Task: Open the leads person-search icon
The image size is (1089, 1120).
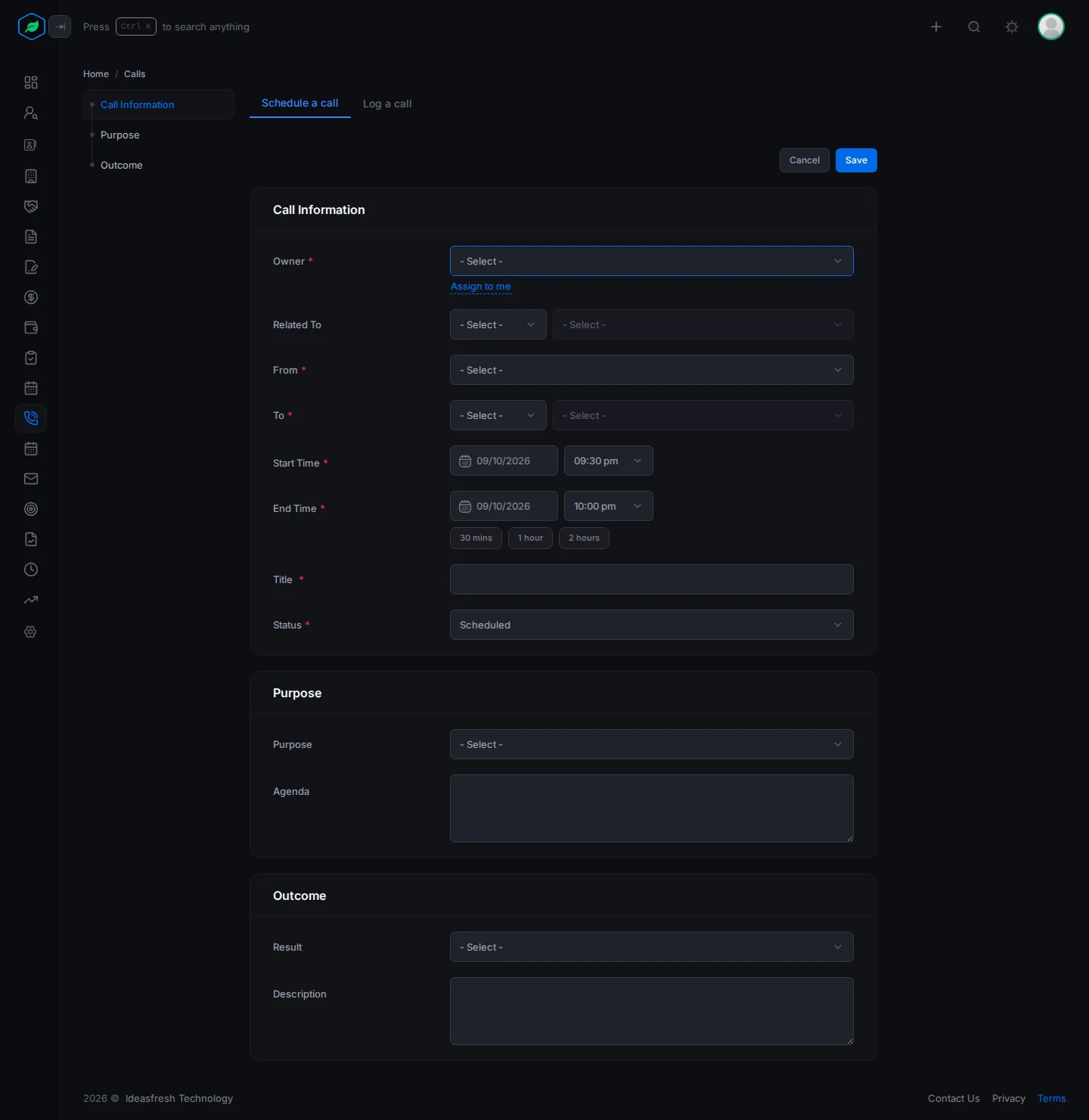Action: (31, 113)
